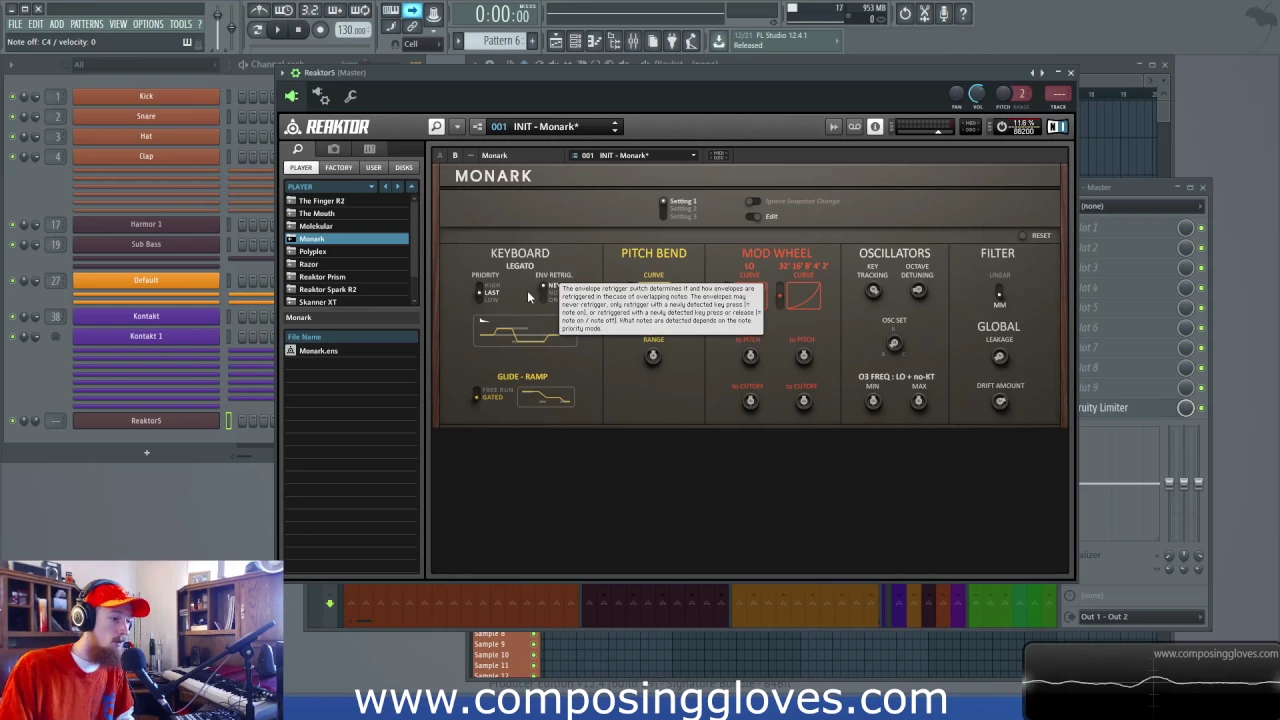Image resolution: width=1280 pixels, height=720 pixels.
Task: Open the ADD menu
Action: pyautogui.click(x=56, y=24)
